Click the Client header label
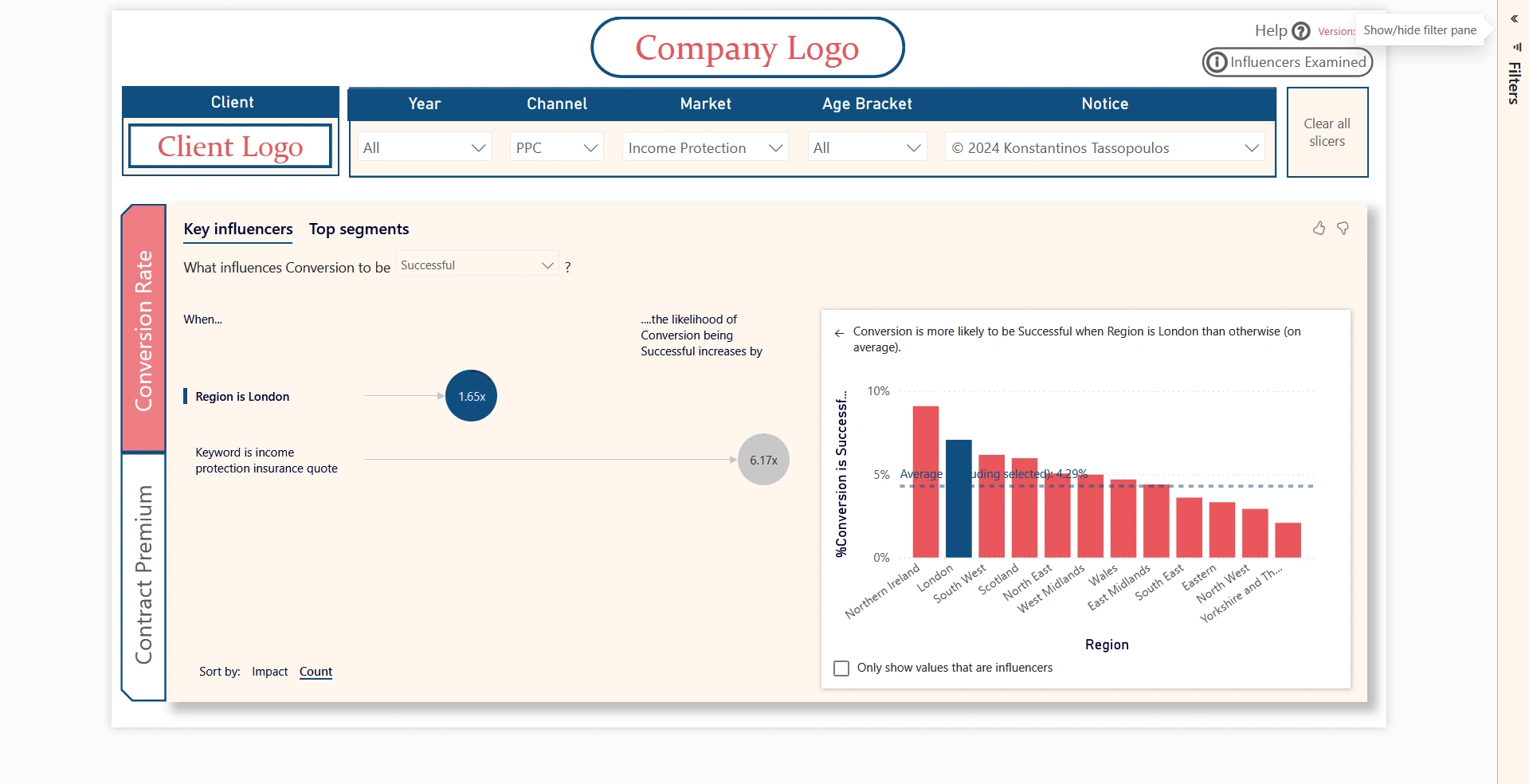The width and height of the screenshot is (1529, 784). (x=232, y=102)
